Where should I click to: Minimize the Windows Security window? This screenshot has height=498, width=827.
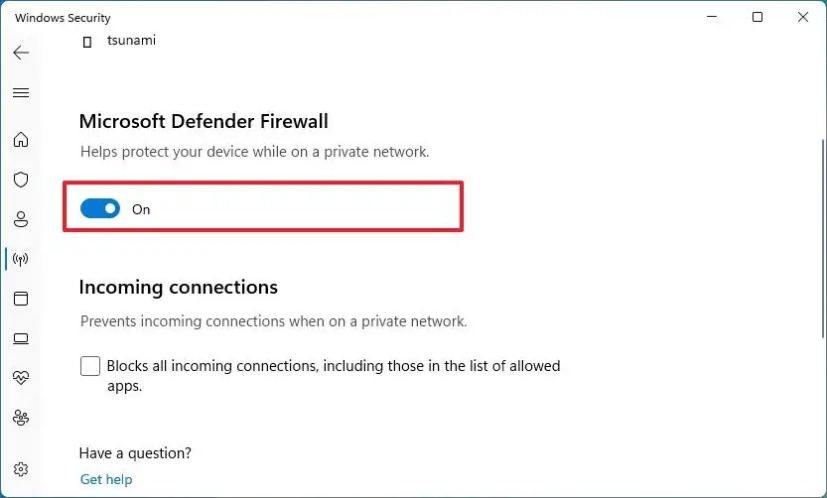712,17
